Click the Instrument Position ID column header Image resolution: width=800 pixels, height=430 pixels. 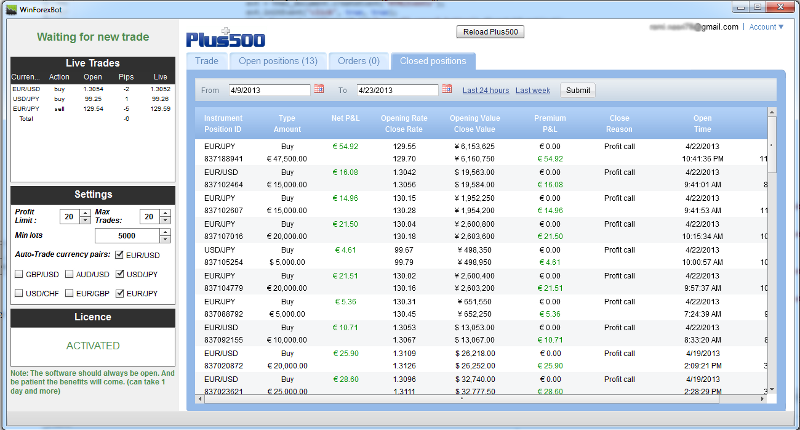[223, 123]
